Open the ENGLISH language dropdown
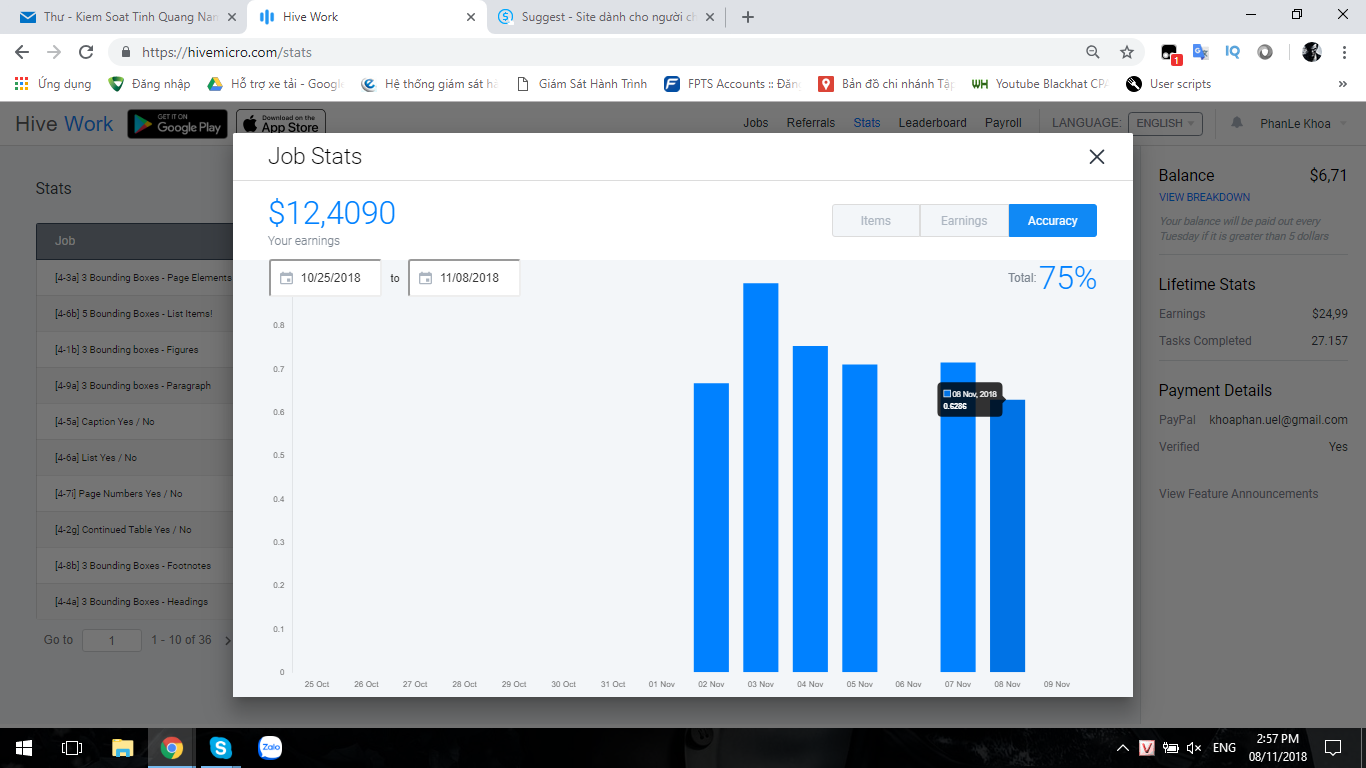1366x768 pixels. [x=1165, y=123]
